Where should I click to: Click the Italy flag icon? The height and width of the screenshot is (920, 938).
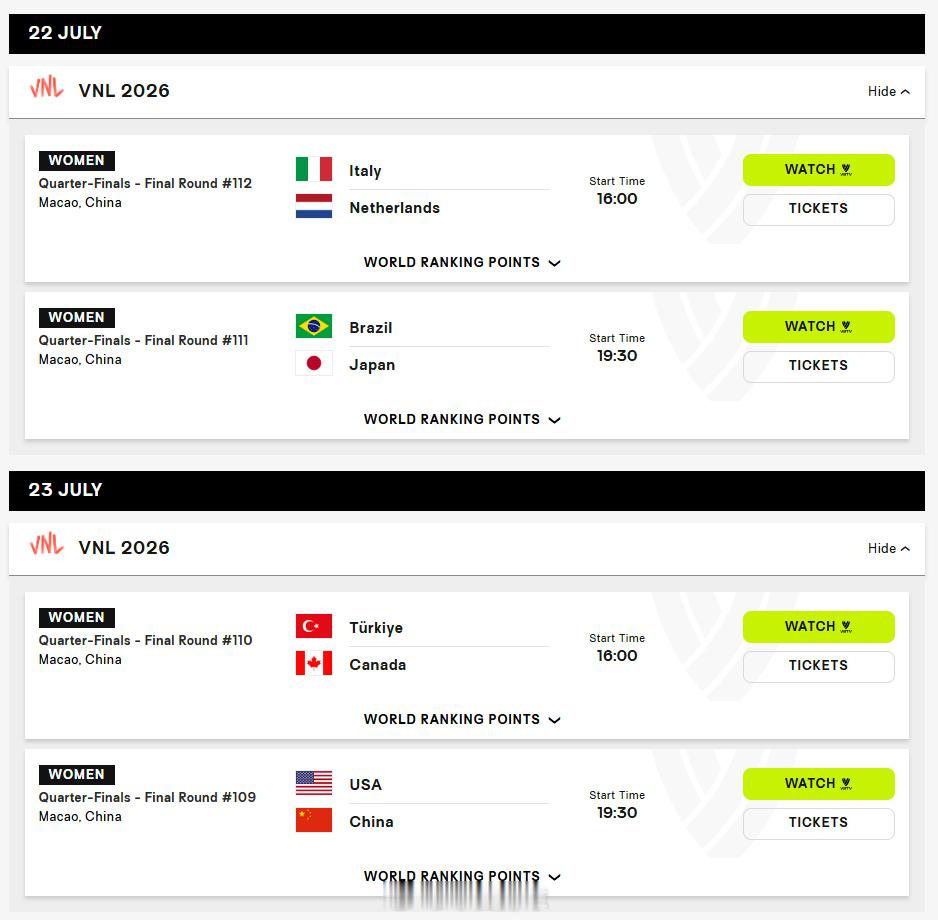[314, 169]
